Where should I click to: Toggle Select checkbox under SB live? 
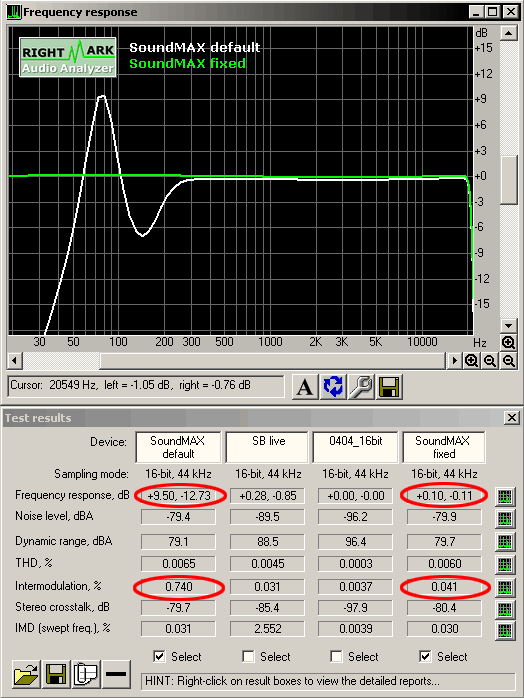tap(248, 656)
